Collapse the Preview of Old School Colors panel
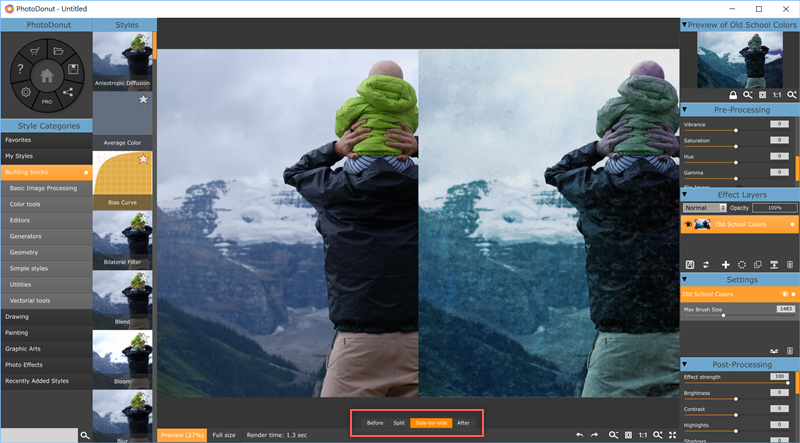The image size is (800, 443). click(x=684, y=24)
